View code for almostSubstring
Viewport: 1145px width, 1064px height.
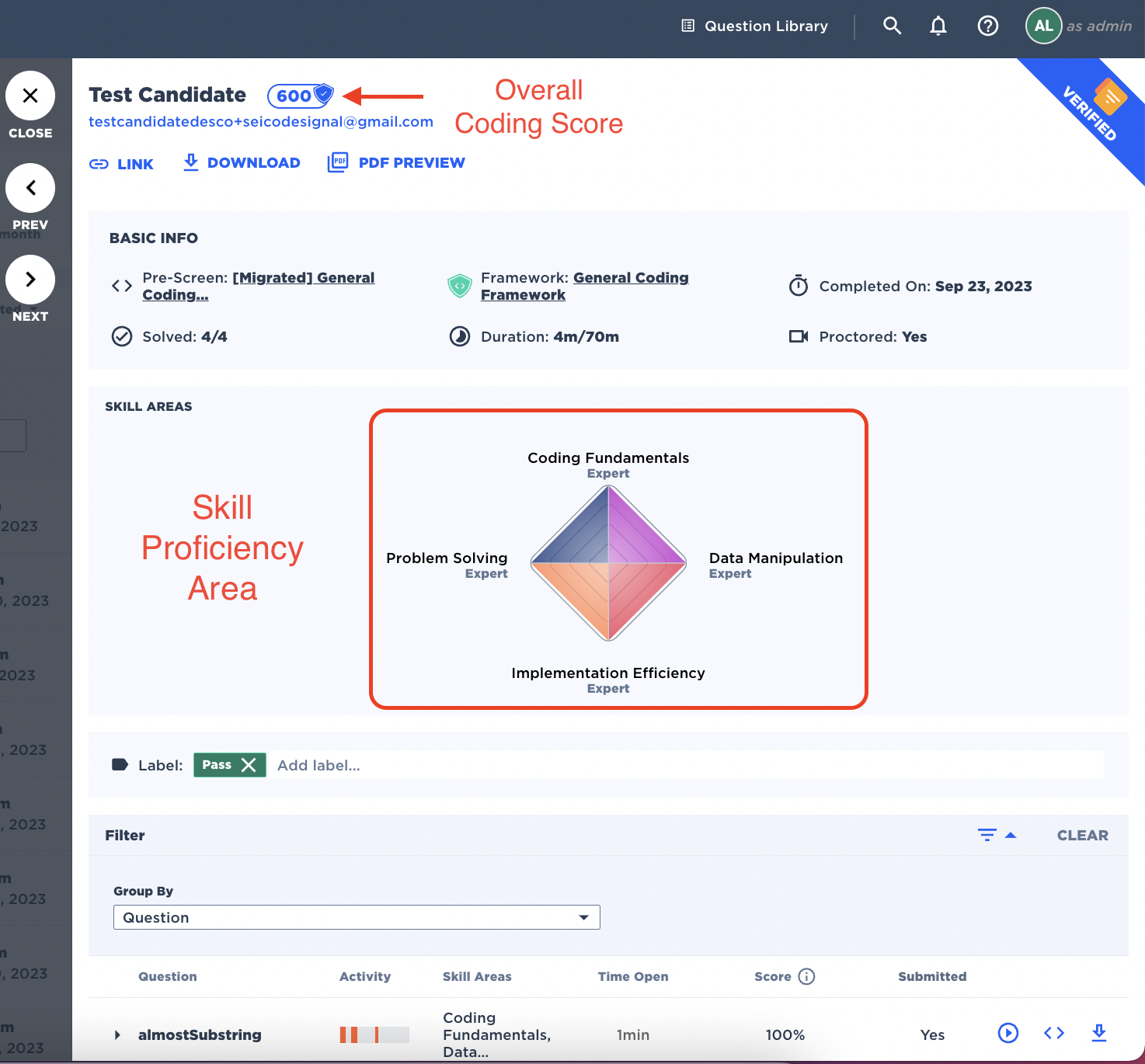(1053, 1032)
